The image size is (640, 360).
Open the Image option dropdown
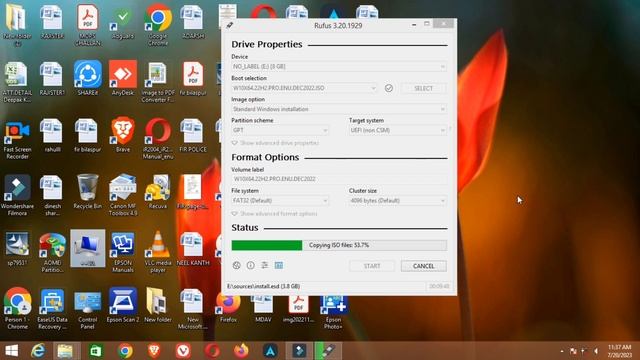pyautogui.click(x=339, y=109)
